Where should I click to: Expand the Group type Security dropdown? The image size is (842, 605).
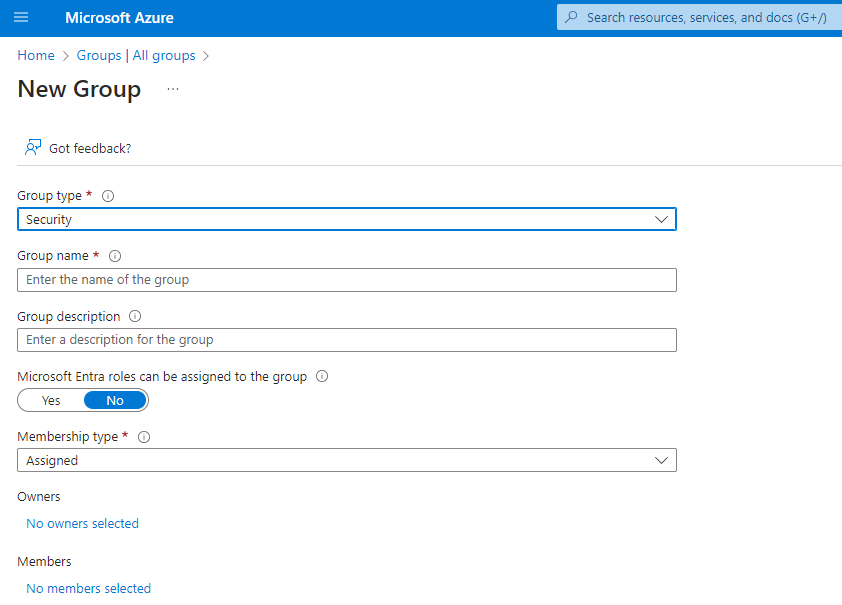(x=347, y=219)
